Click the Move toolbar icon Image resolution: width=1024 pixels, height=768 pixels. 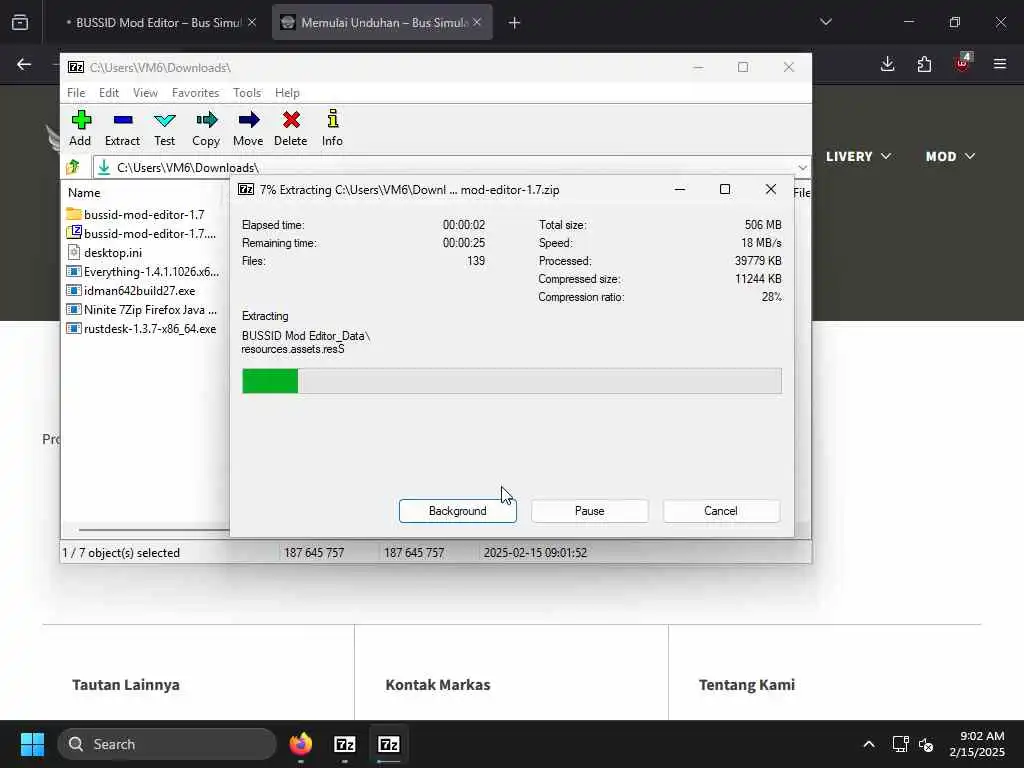click(x=248, y=128)
